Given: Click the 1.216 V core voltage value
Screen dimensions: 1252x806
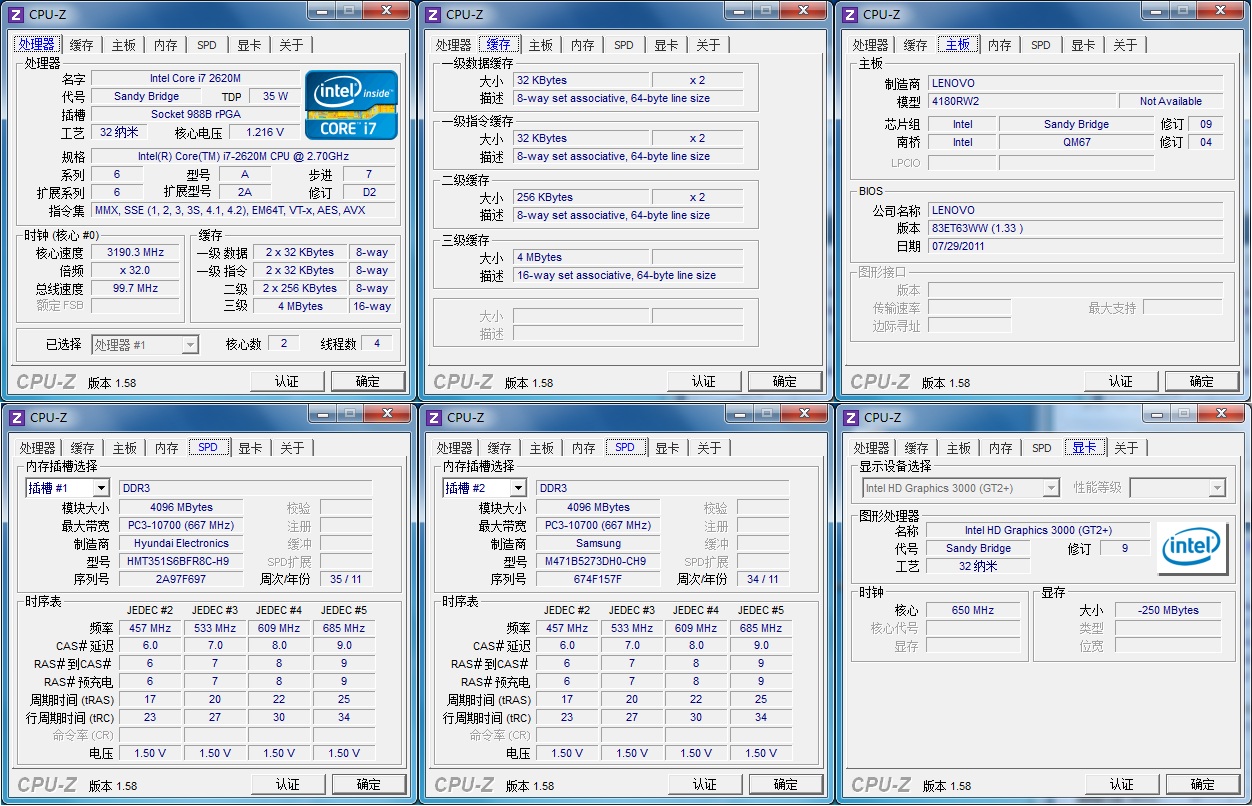Looking at the screenshot, I should [264, 132].
